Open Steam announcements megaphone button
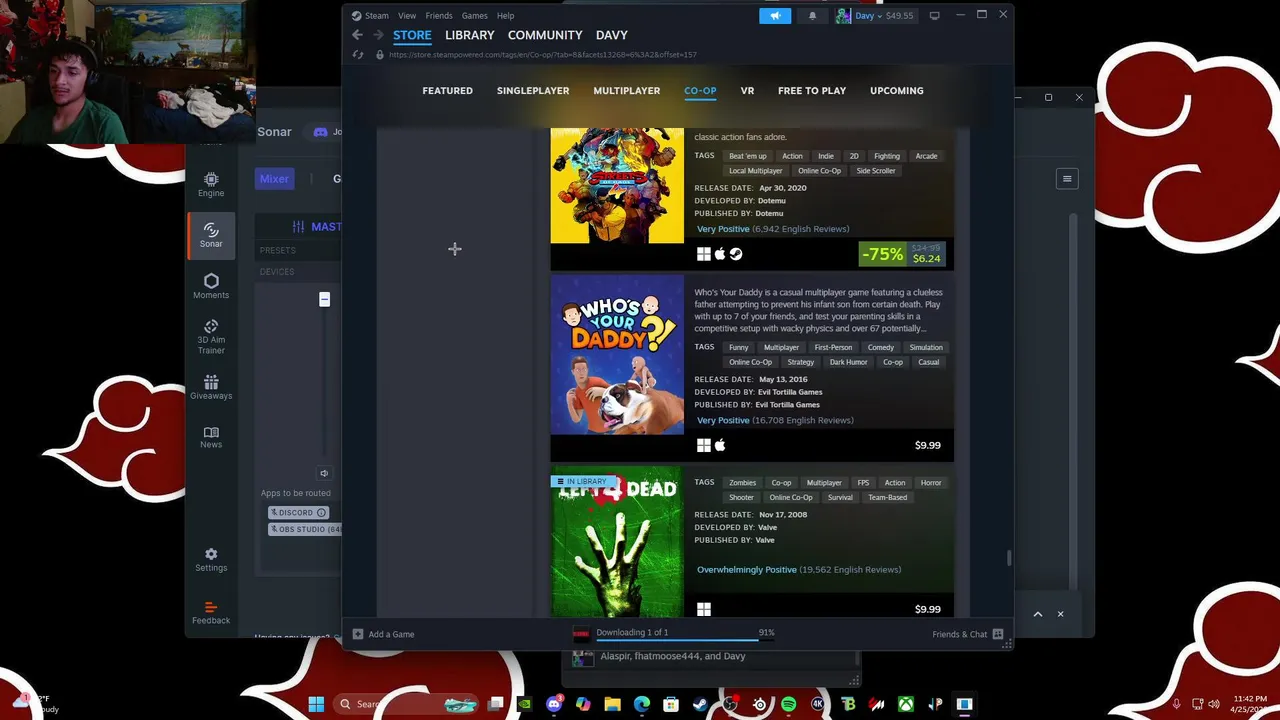The image size is (1280, 720). (x=775, y=15)
